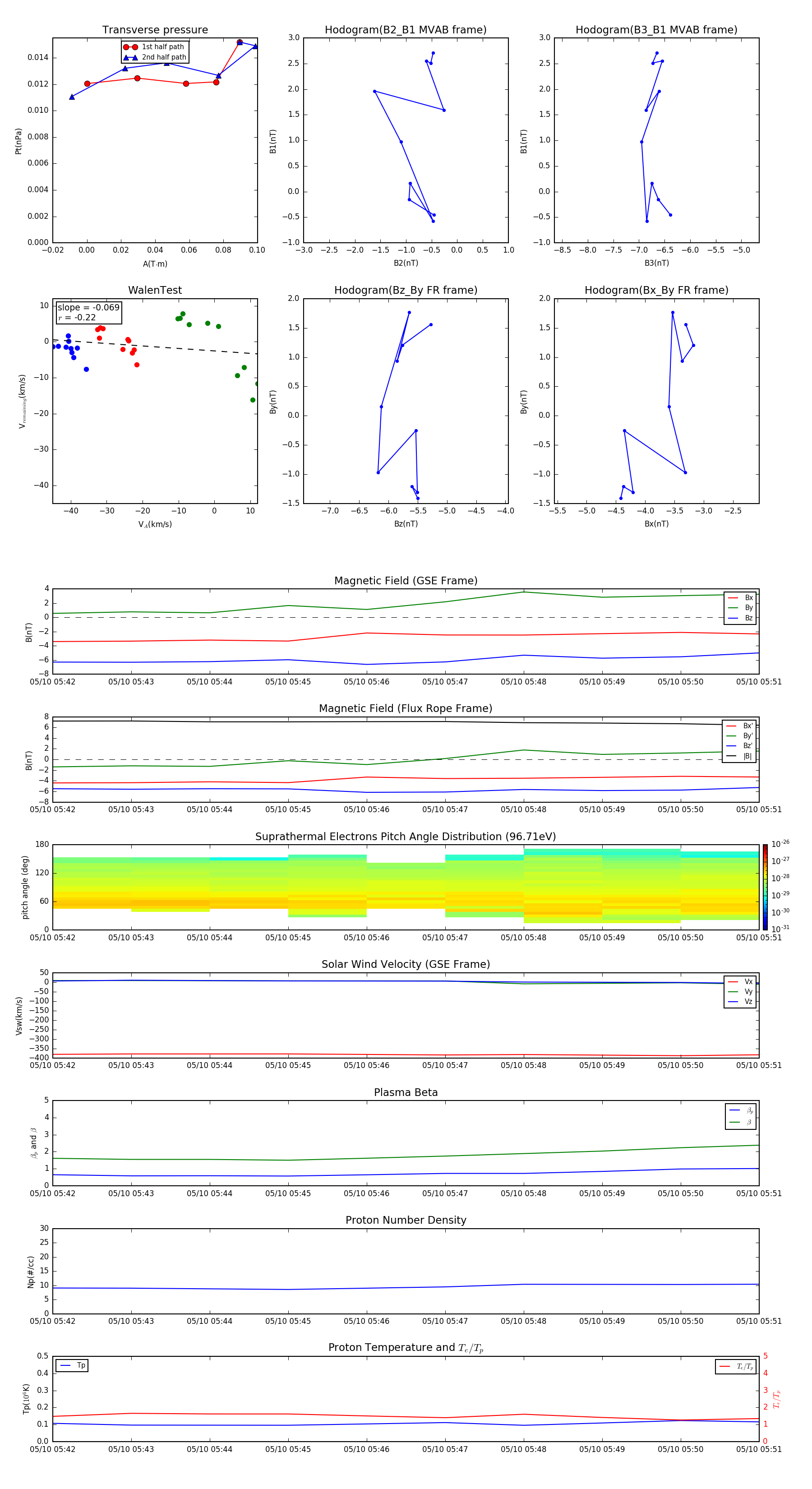Click the 'WalenTest' plot title
This screenshot has width=812, height=1489.
click(155, 290)
